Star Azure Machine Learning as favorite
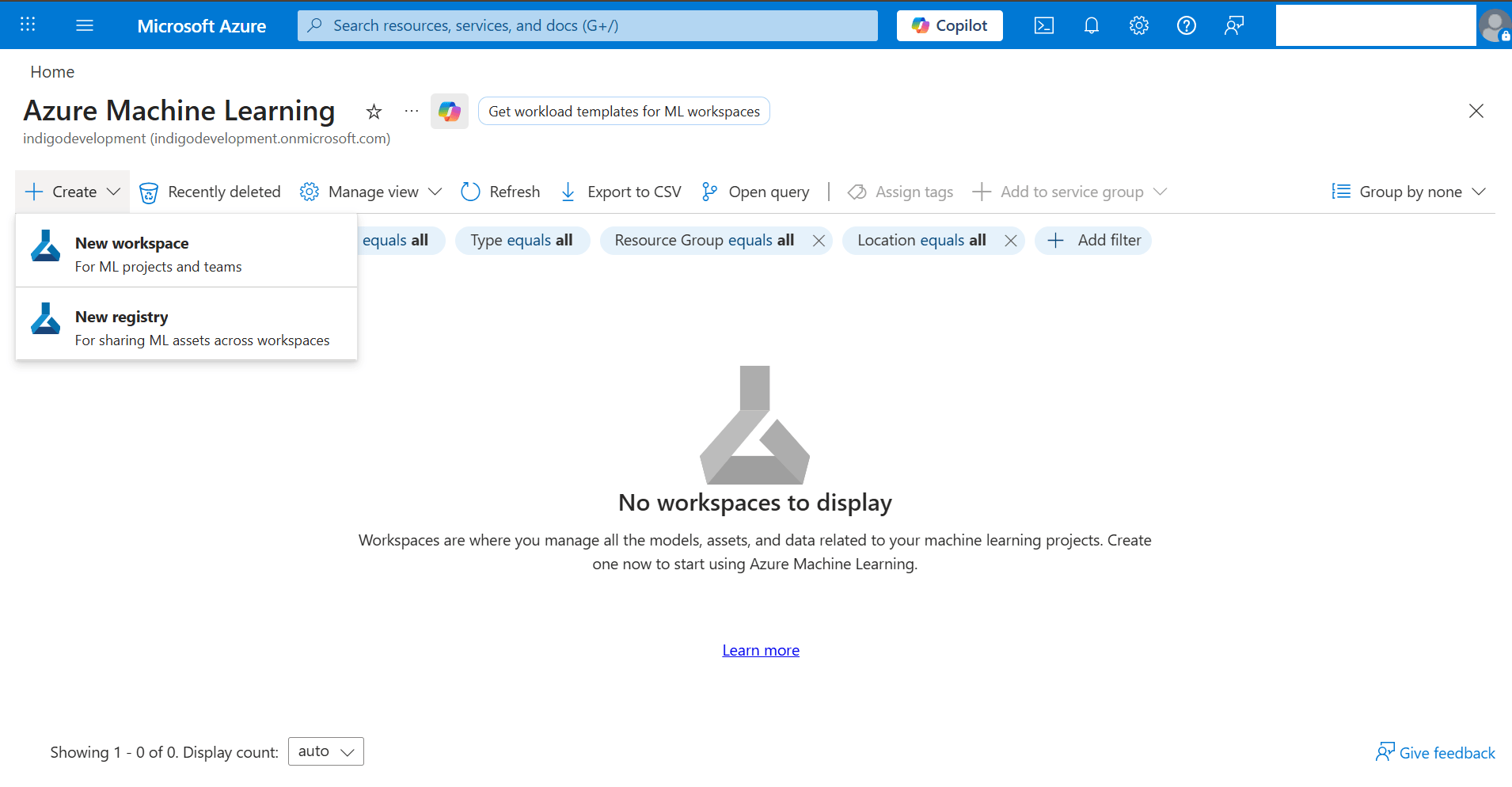This screenshot has height=787, width=1512. point(373,111)
